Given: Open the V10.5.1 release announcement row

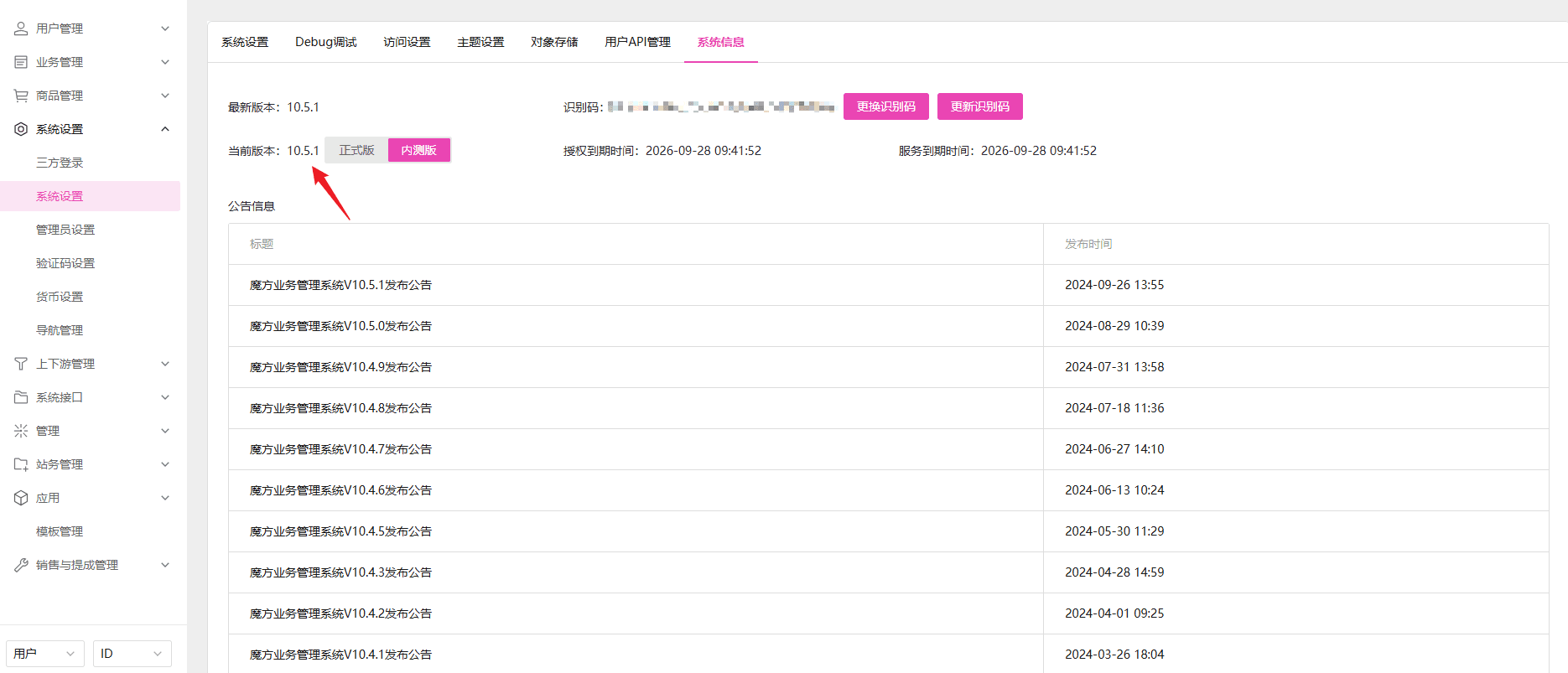Looking at the screenshot, I should coord(888,285).
